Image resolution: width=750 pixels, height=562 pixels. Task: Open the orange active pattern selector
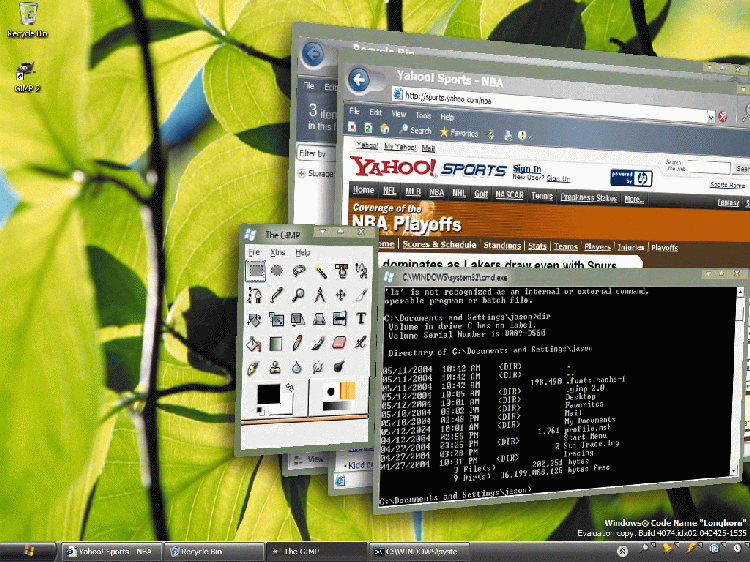(x=348, y=390)
